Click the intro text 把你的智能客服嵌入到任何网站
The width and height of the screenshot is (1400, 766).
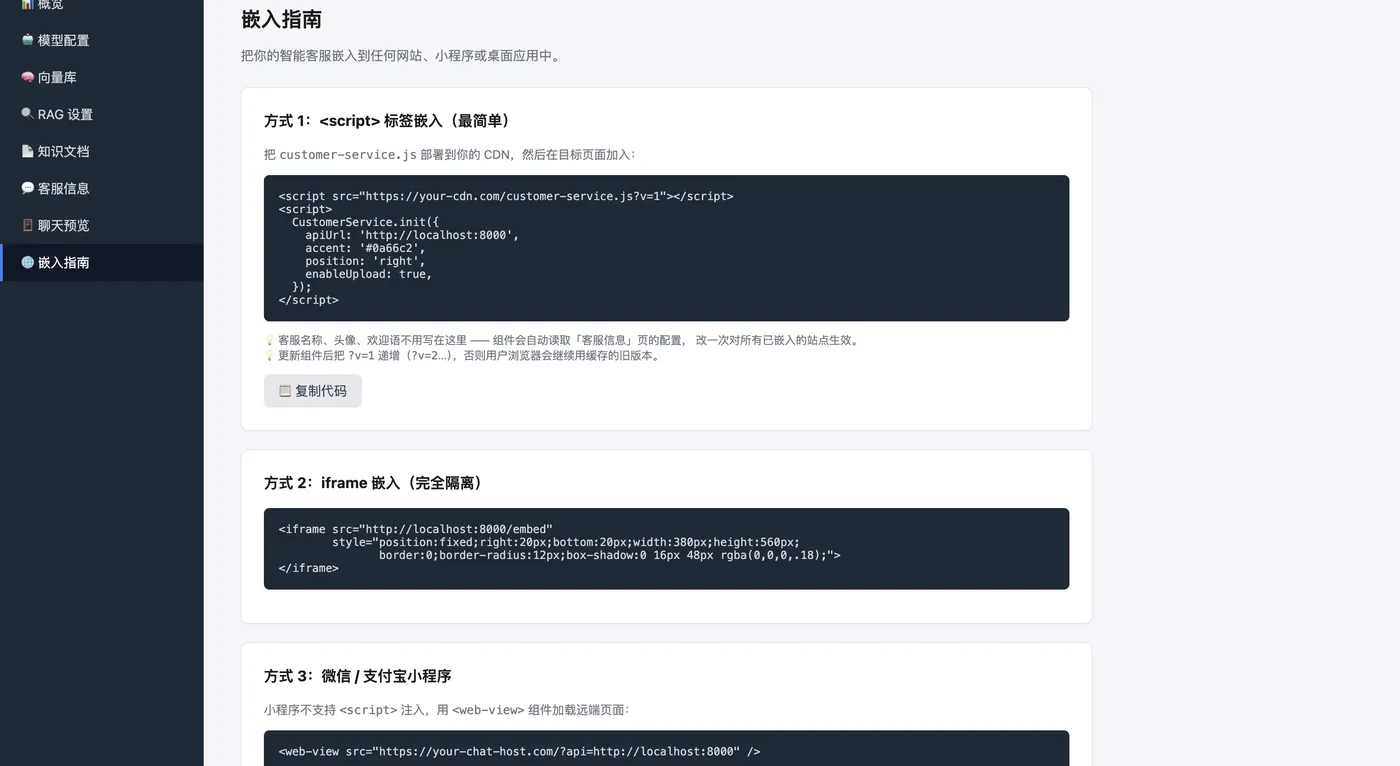click(401, 56)
